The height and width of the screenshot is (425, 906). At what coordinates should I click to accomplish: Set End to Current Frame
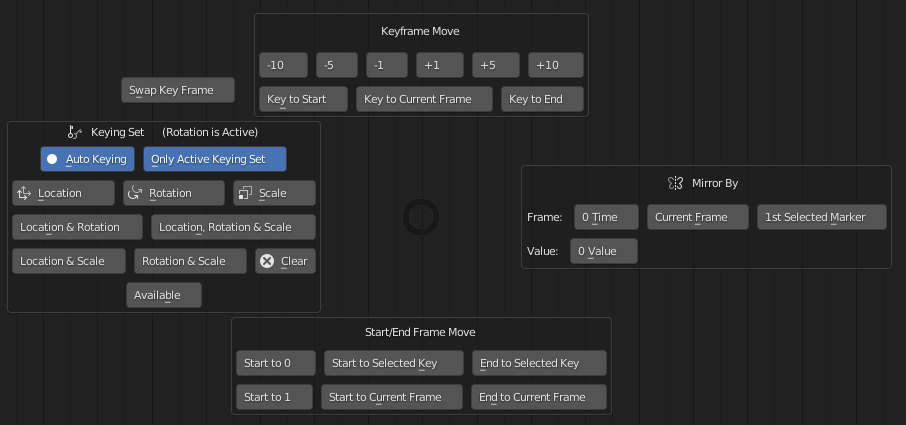point(539,397)
